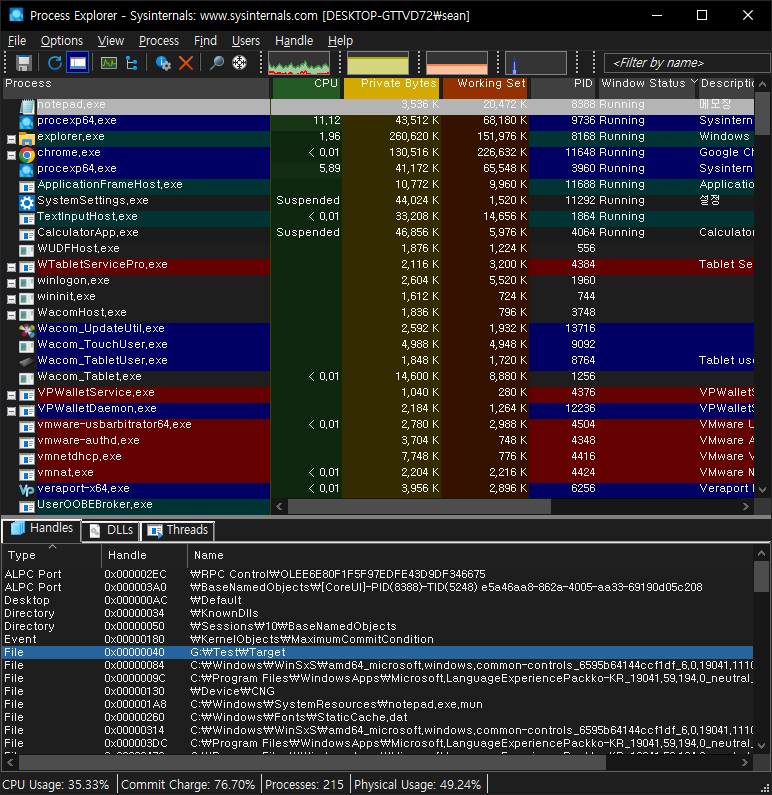Screen dimensions: 772x795
Task: Click the SystemSettings.exe gear icon
Action: point(27,202)
